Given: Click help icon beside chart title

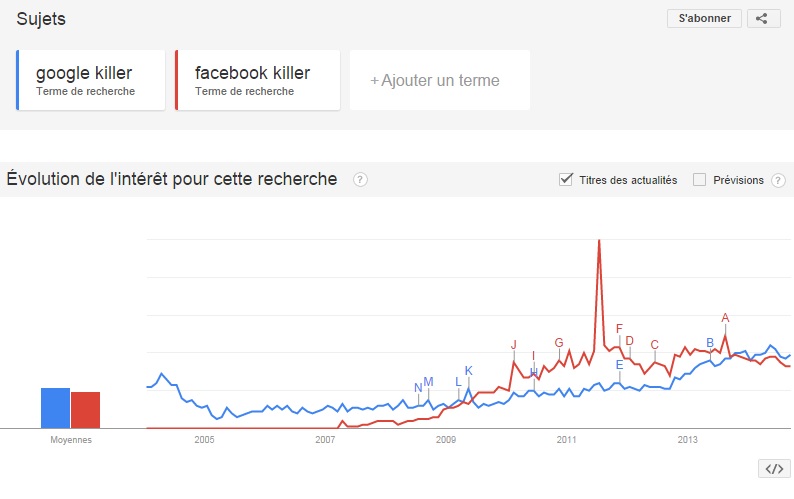Looking at the screenshot, I should [360, 180].
